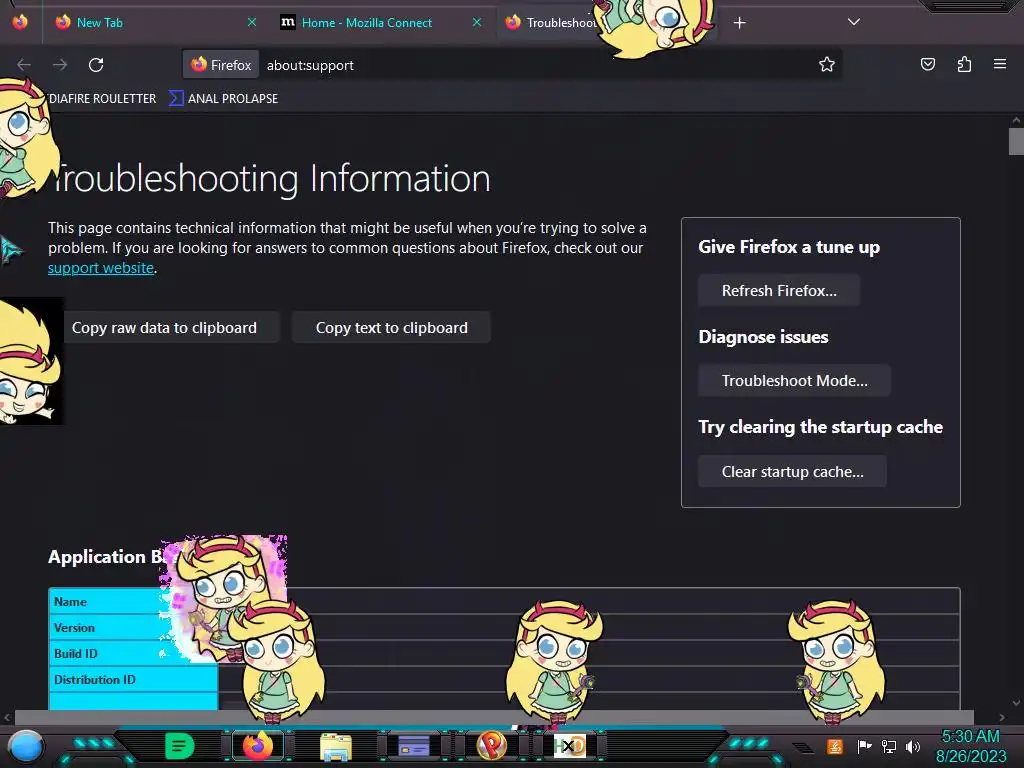Open the Firefox taskbar icon
Image resolution: width=1024 pixels, height=768 pixels.
coord(257,746)
